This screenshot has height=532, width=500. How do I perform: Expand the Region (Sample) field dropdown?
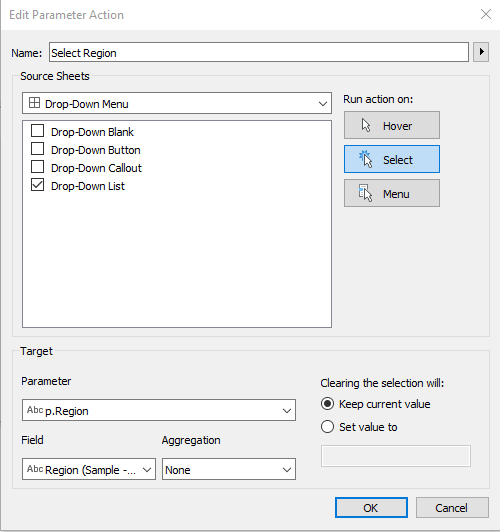point(89,469)
